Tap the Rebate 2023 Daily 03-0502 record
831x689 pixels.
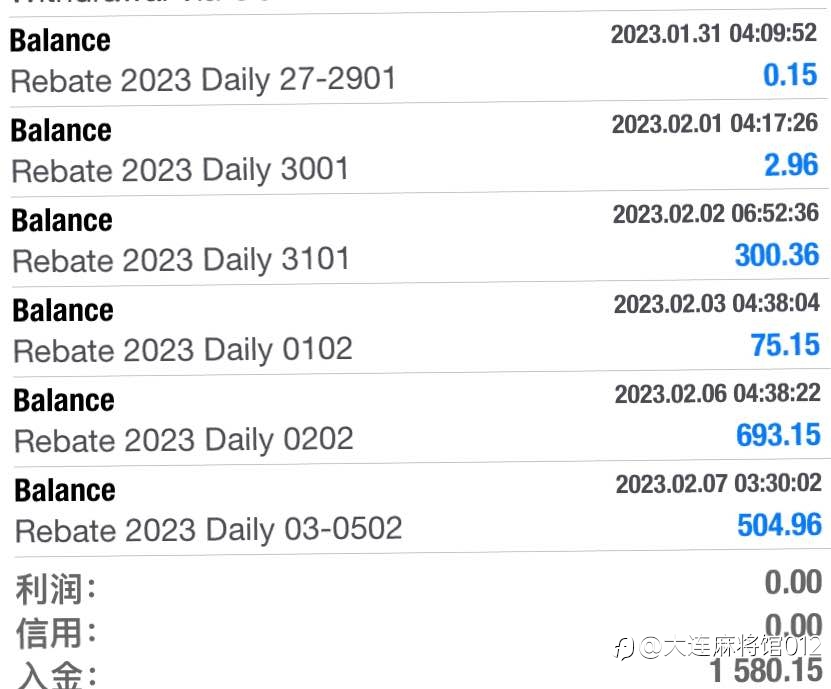pos(421,509)
